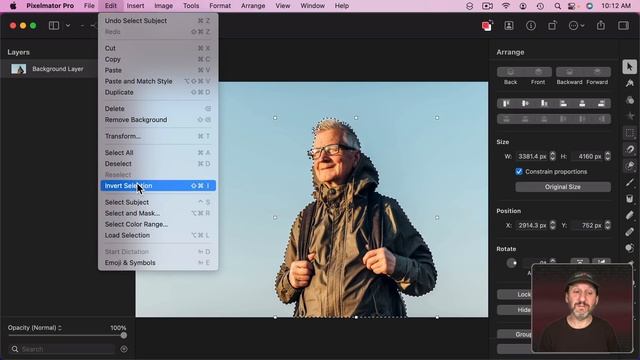Click the crop rotate toolbar icon

click(x=552, y=26)
